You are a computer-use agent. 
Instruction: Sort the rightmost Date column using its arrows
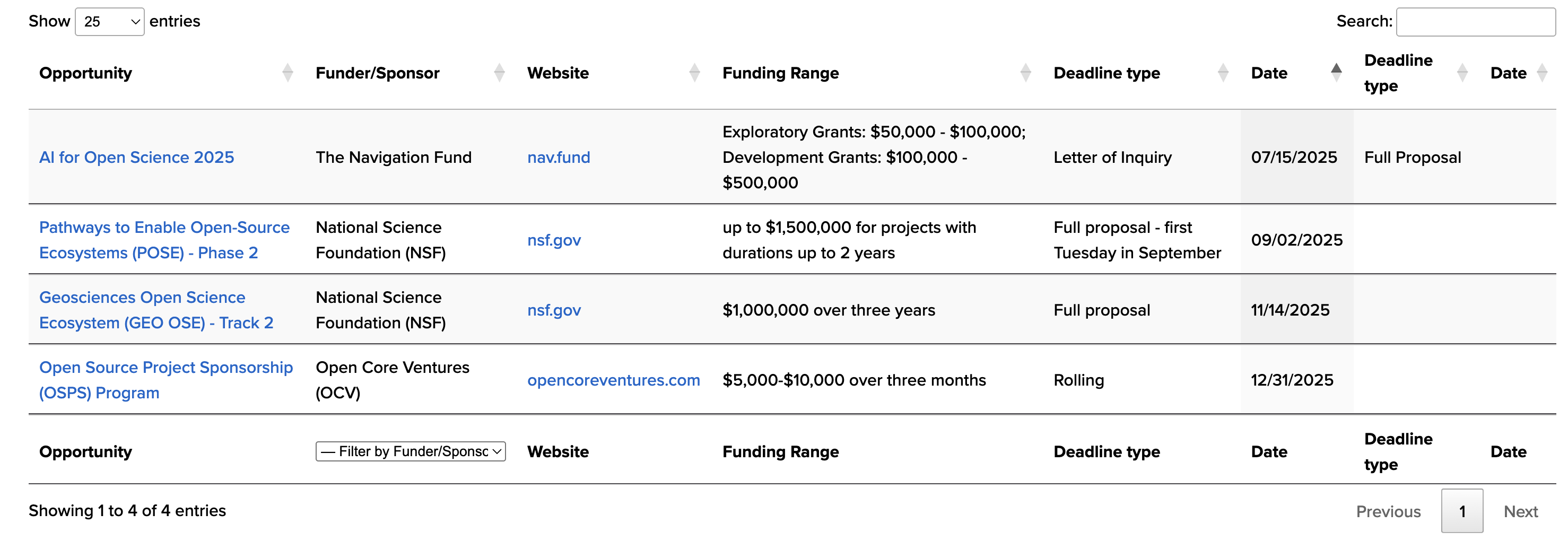click(x=1541, y=73)
